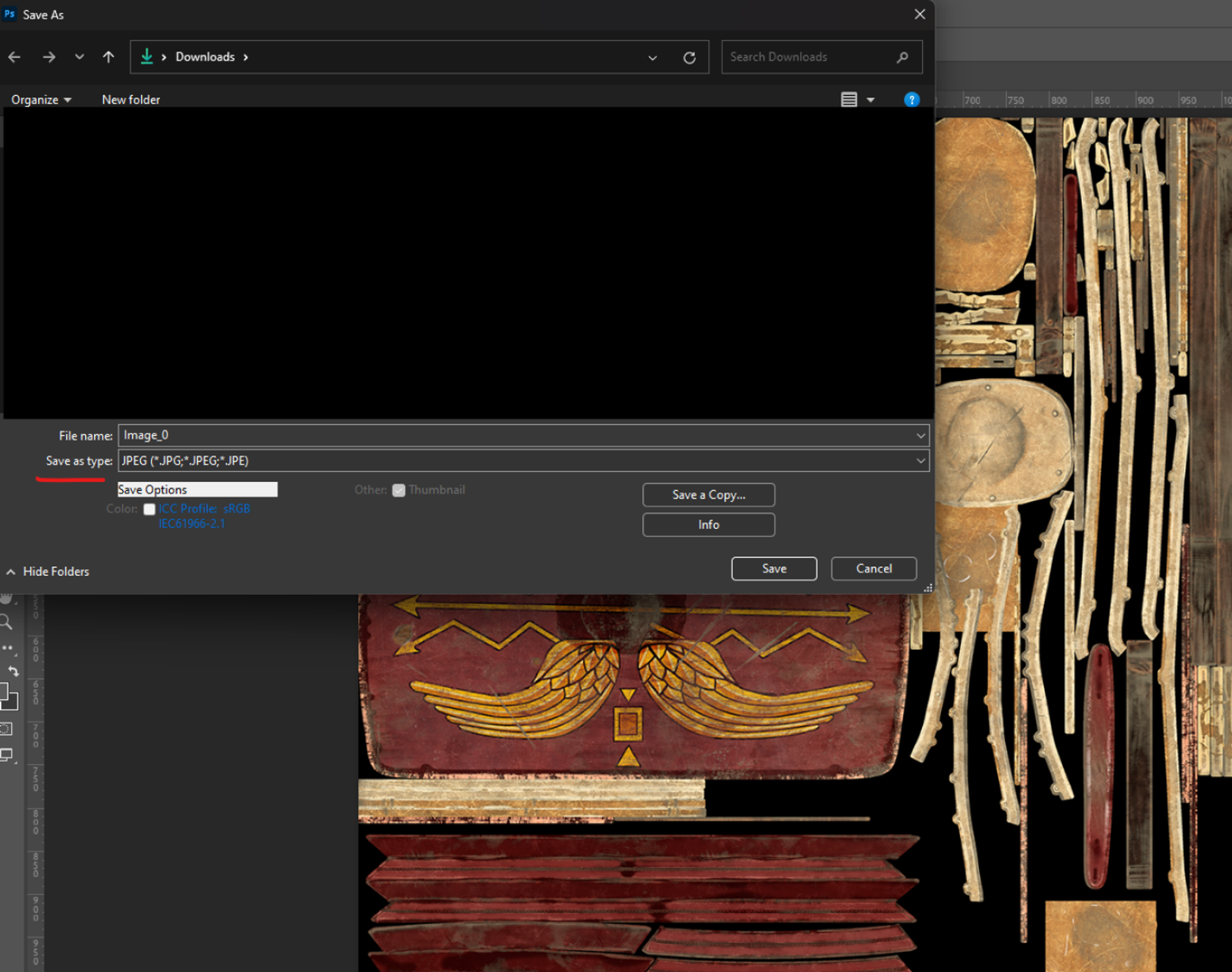Screen dimensions: 1232x972
Task: Go up one folder level
Action: (108, 57)
